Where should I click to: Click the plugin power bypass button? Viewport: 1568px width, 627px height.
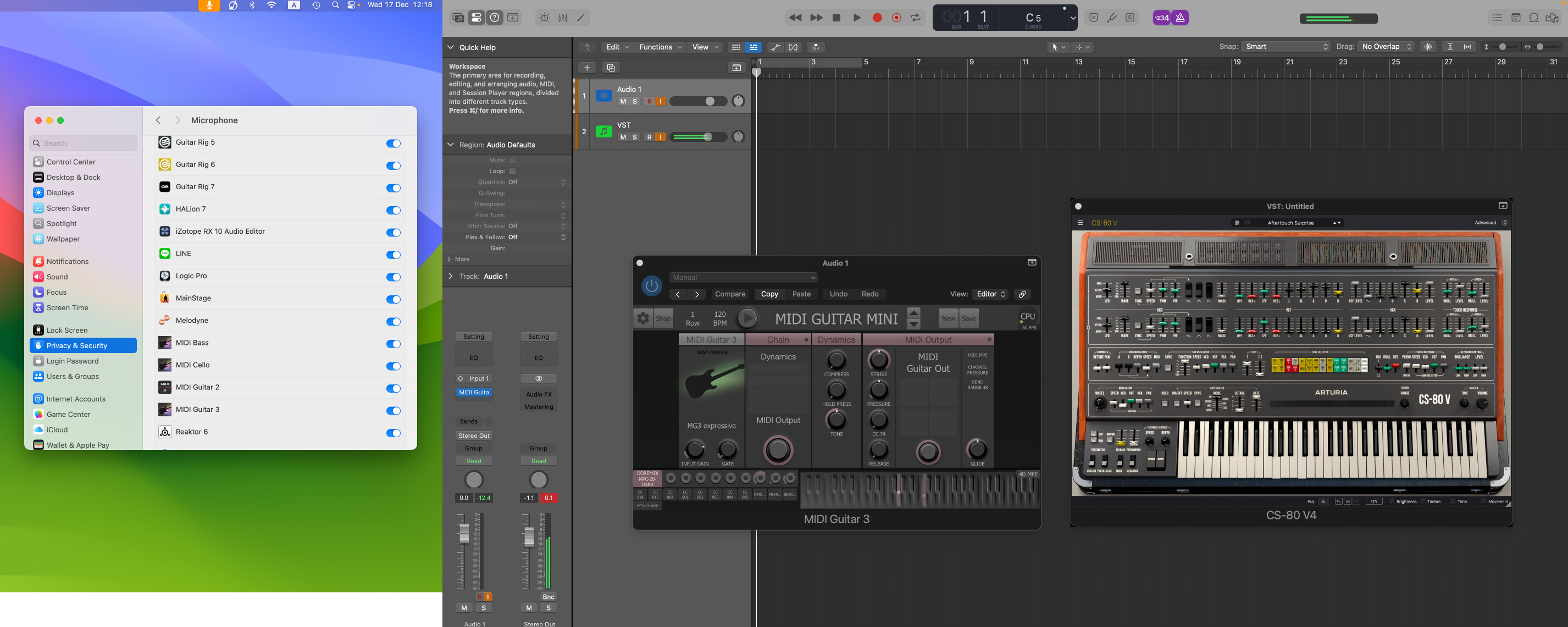coord(651,285)
